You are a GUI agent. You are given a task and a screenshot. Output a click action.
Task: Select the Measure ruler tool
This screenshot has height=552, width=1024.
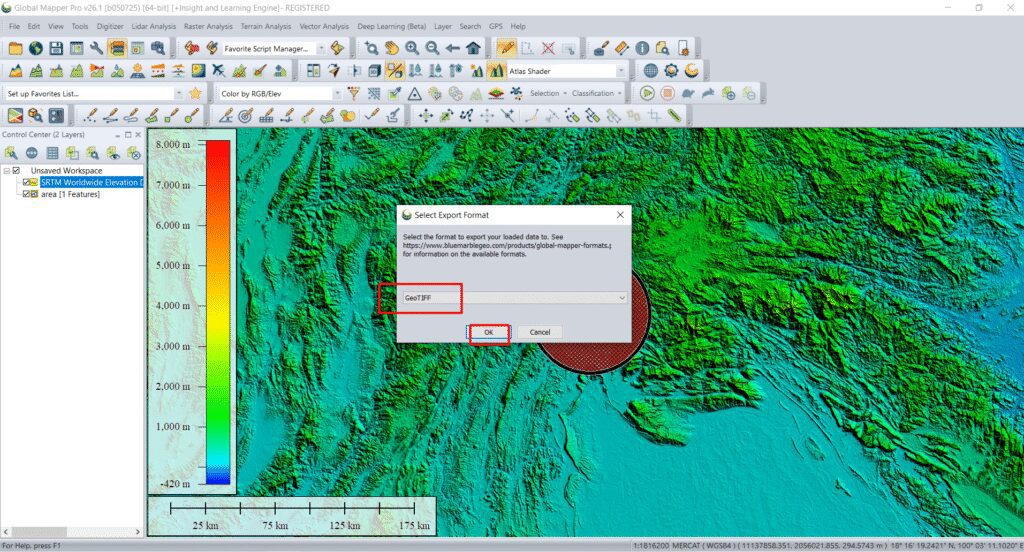[622, 48]
